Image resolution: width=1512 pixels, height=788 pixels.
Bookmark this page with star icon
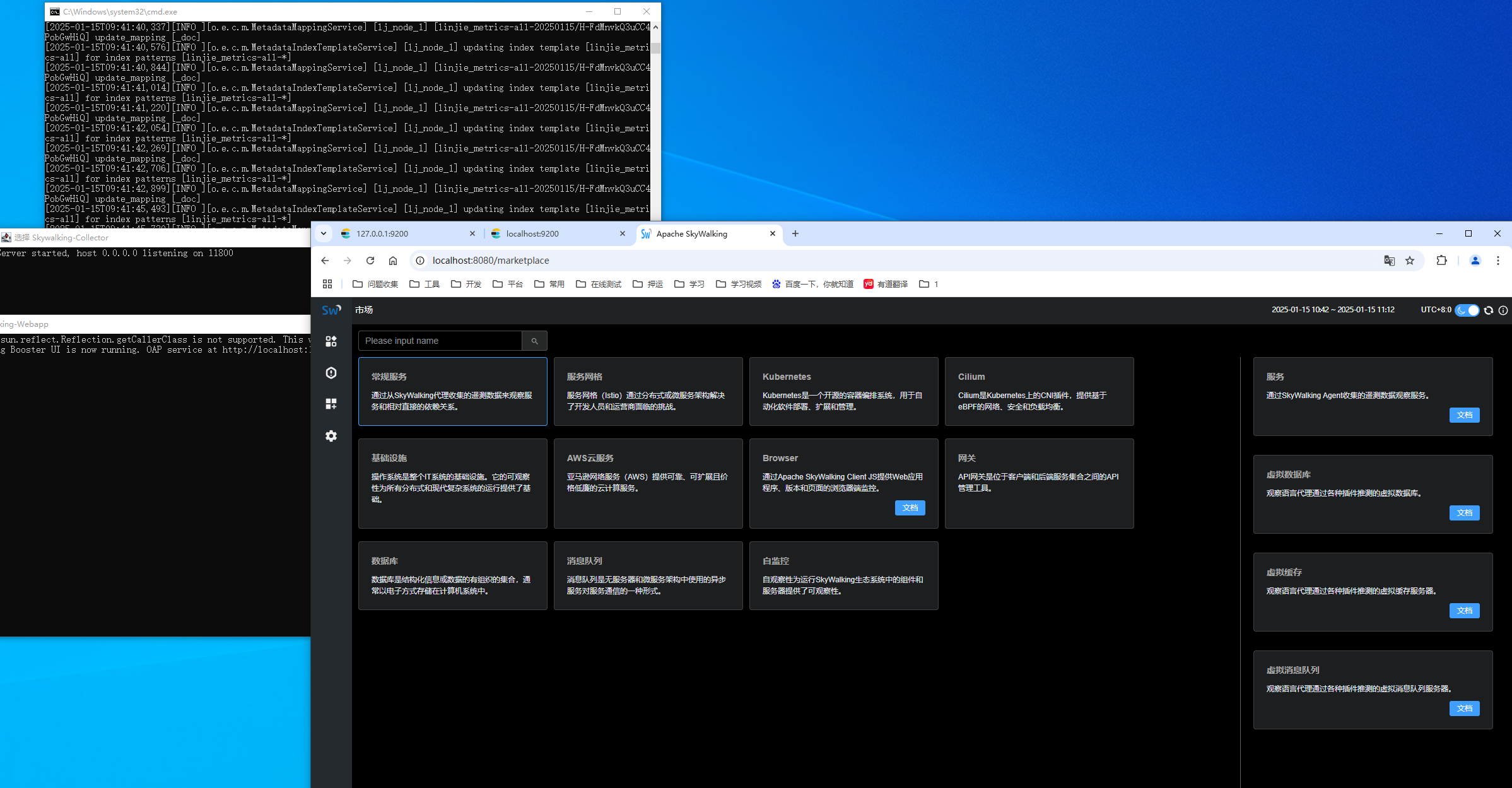[x=1410, y=261]
